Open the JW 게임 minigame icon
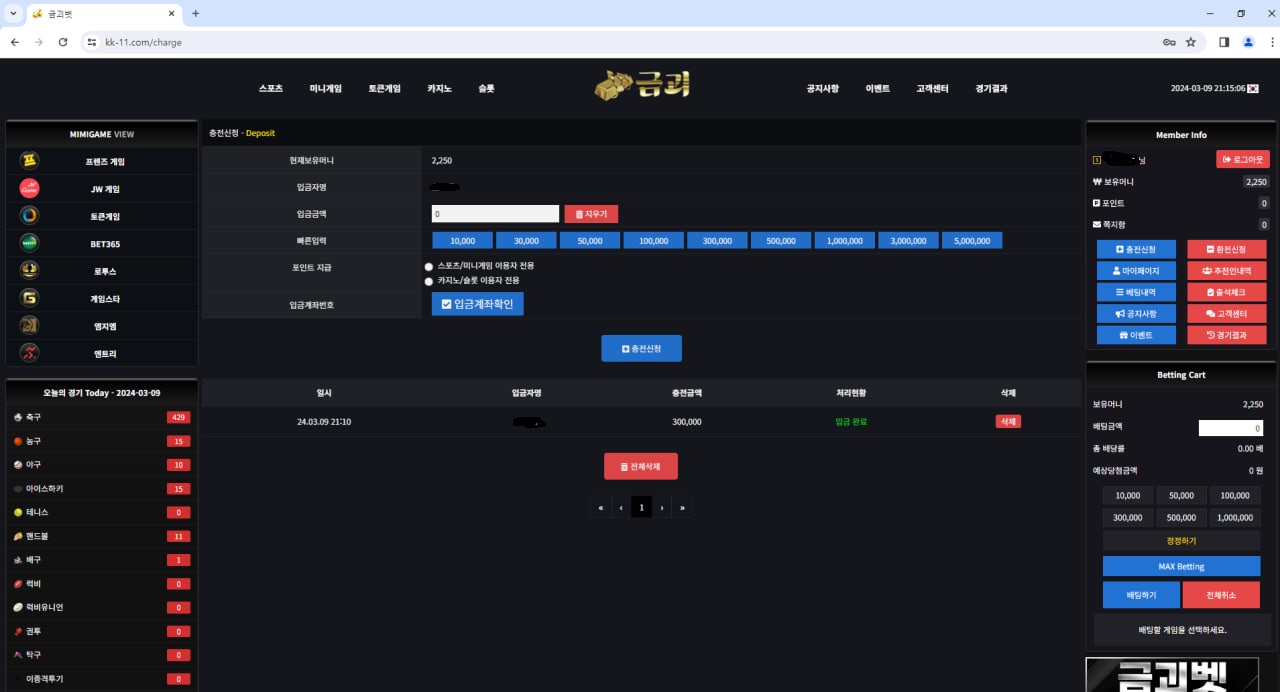Screen dimensions: 1280x692 coord(30,188)
